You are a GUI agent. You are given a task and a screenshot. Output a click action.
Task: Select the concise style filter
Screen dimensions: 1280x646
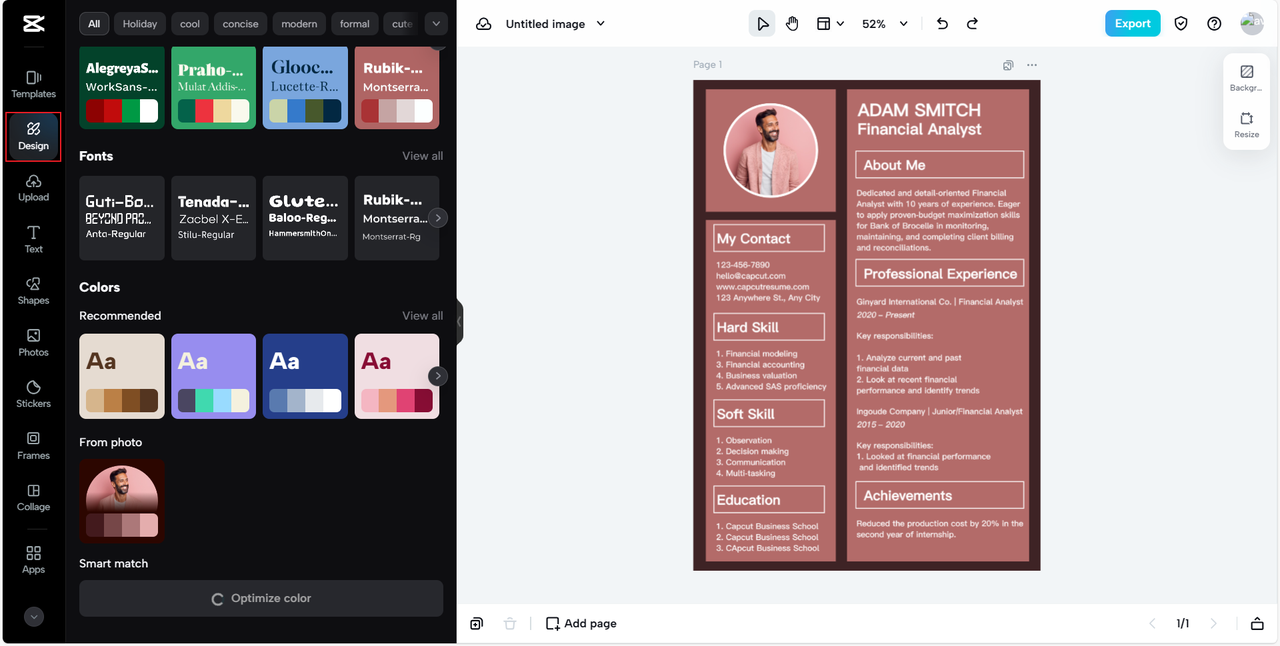point(240,24)
